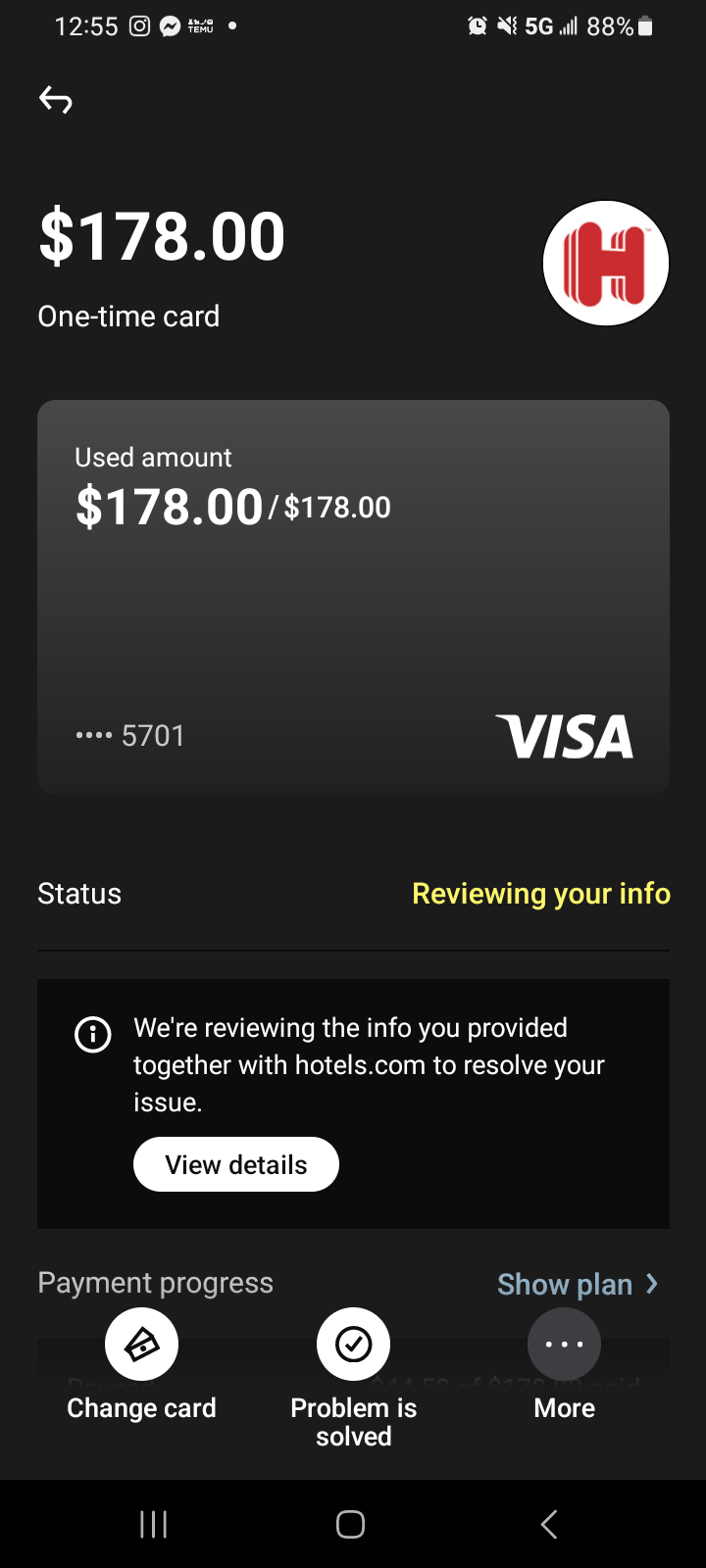Screen dimensions: 706x1568
Task: Tap the $178.00 used amount figure
Action: [170, 508]
